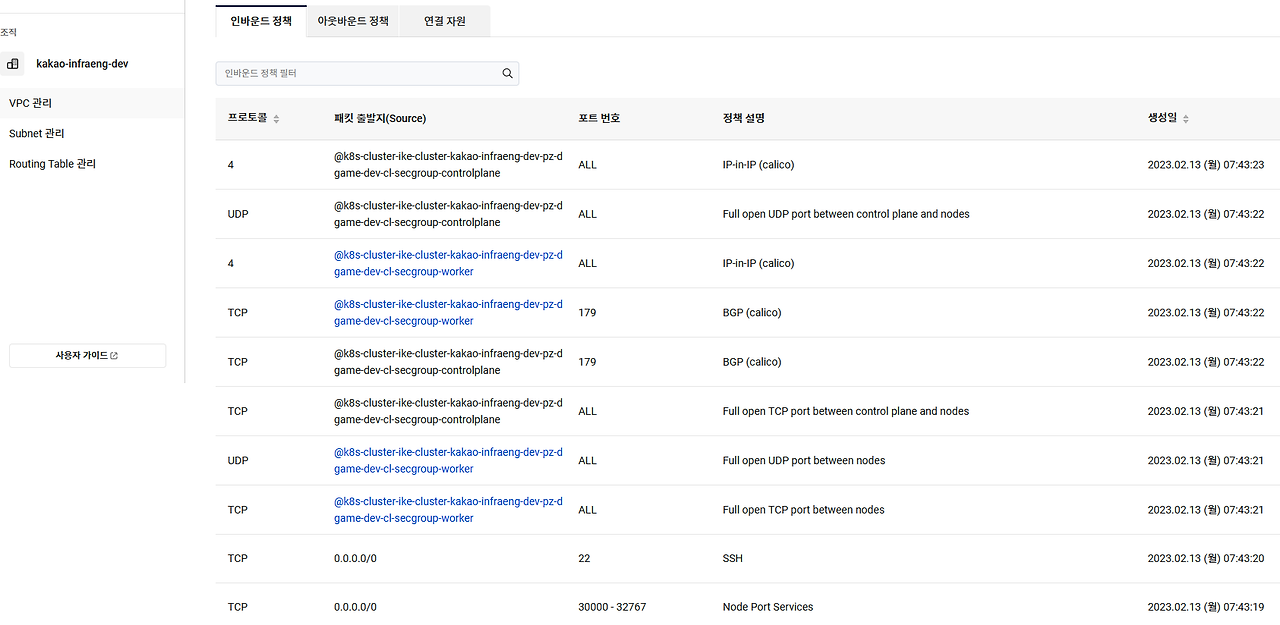Open worker secgroup link in IP-in-IP (calico) row

pos(448,263)
